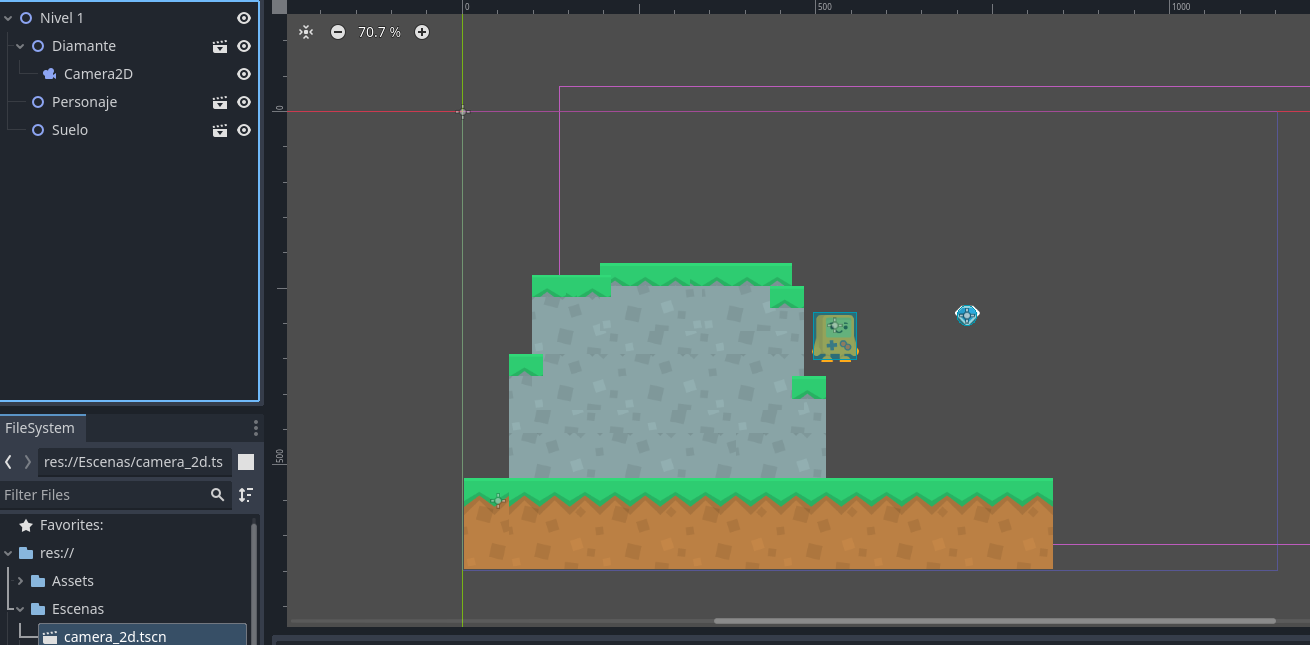Select Favorites in the FileSystem tree

pyautogui.click(x=72, y=525)
